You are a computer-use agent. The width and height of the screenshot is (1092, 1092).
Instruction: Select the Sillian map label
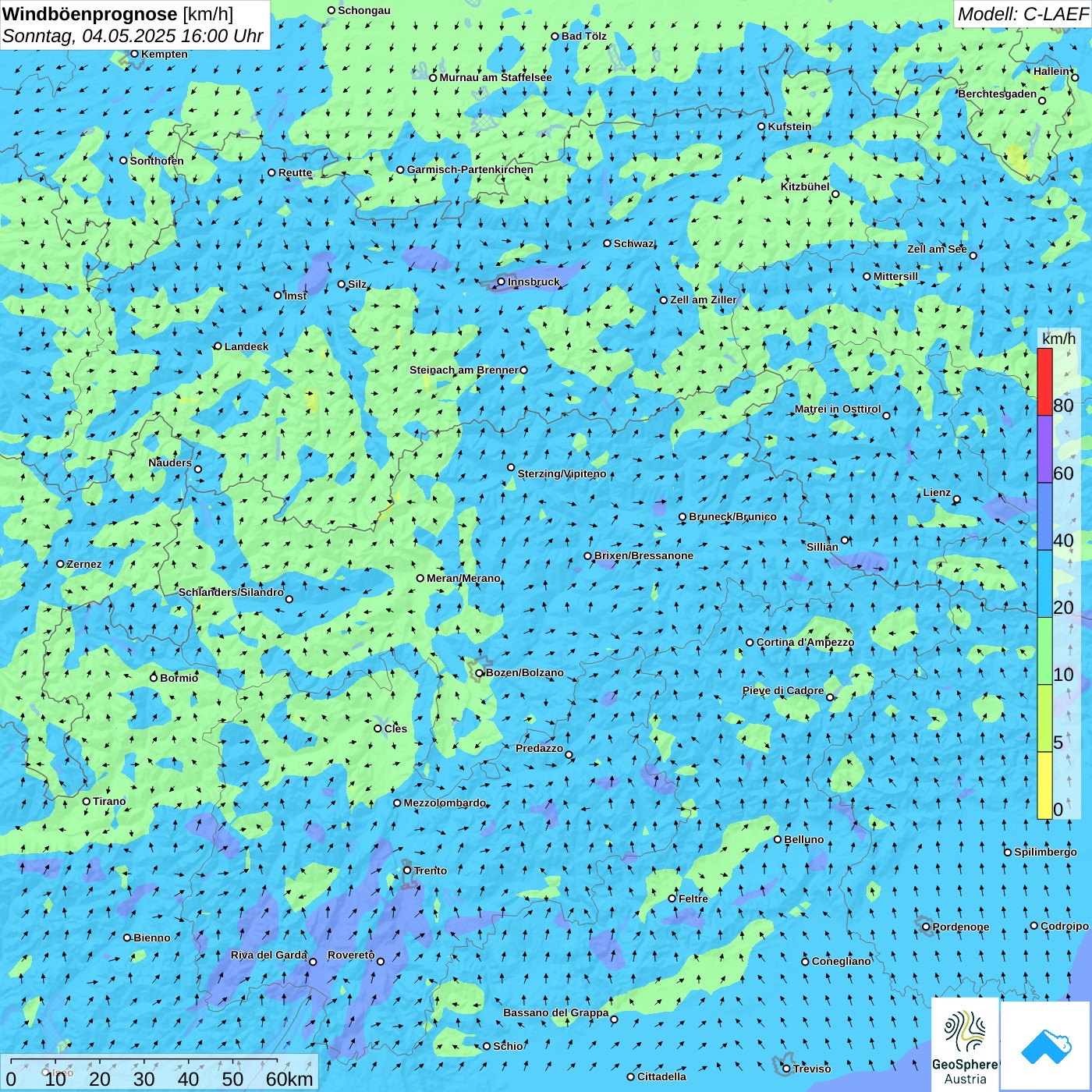pos(822,547)
